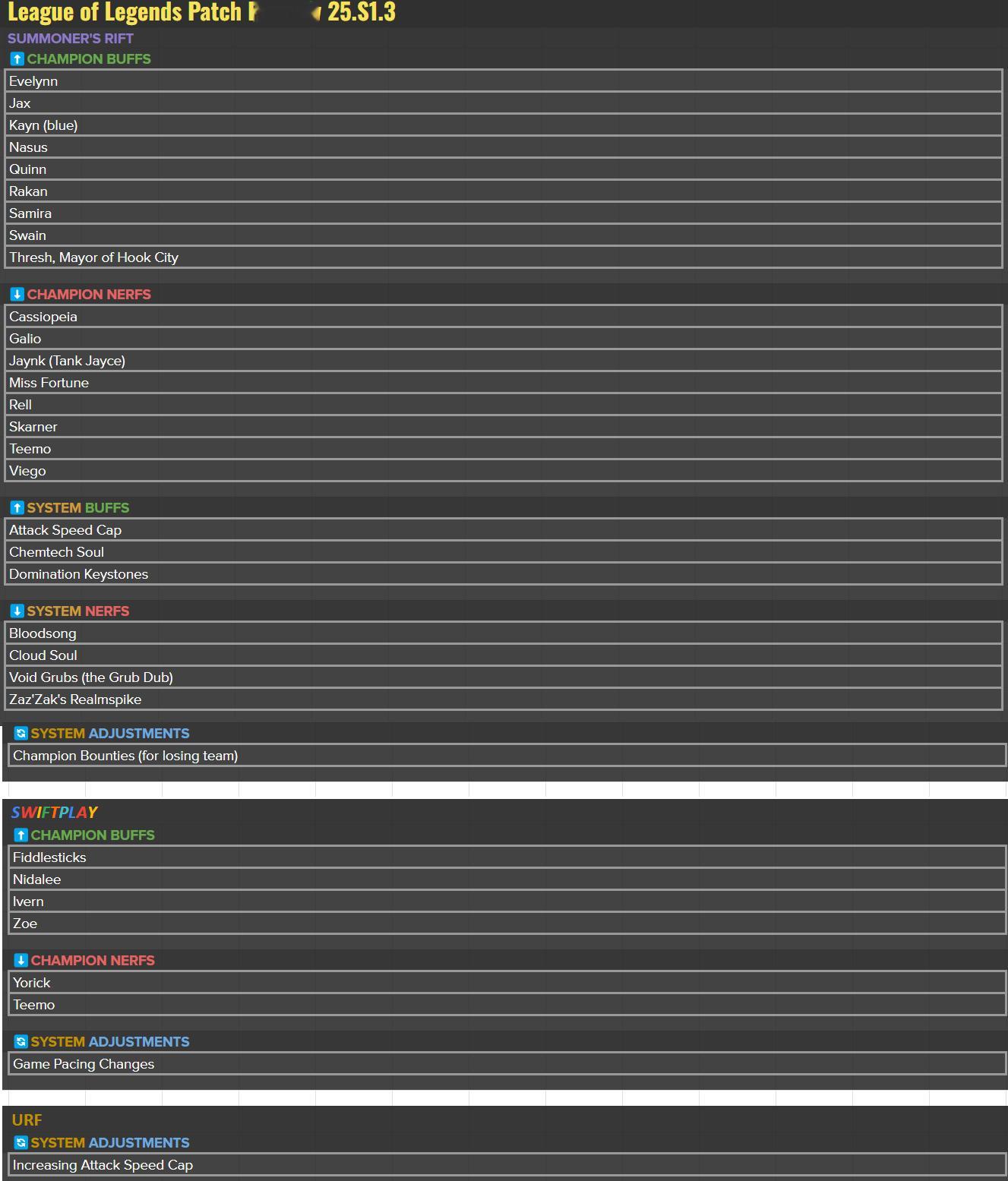Click the refresh icon beside Swiftplay System Adjustments
The image size is (1008, 1181).
click(21, 1042)
